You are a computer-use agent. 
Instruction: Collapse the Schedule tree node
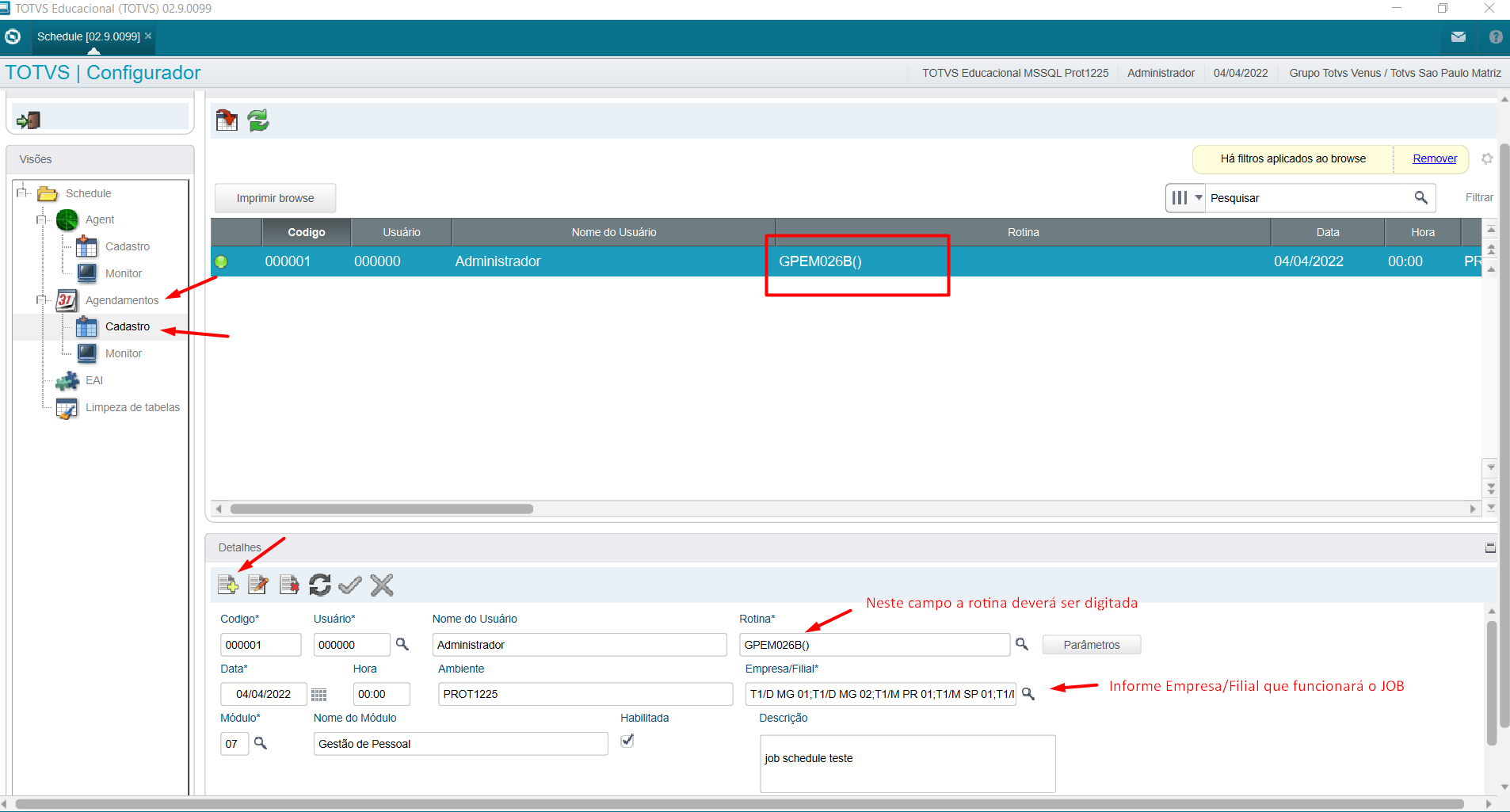tap(21, 193)
